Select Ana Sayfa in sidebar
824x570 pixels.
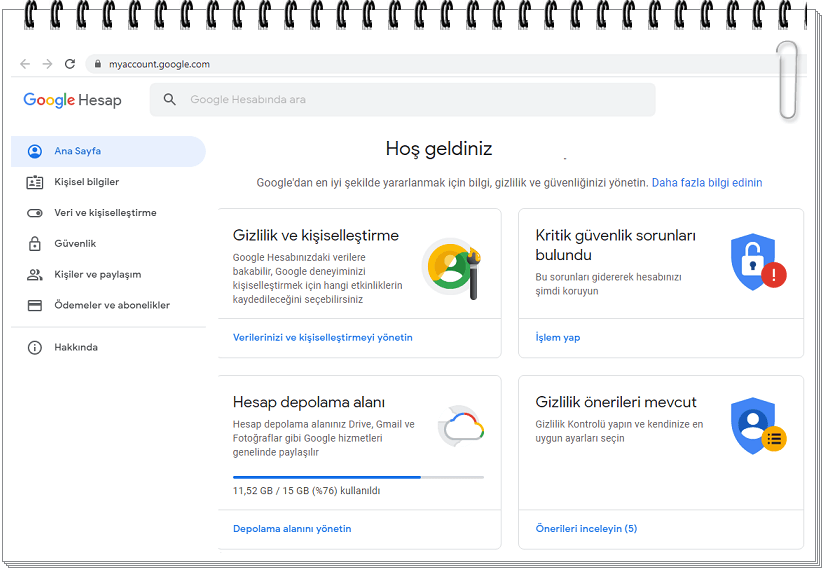[108, 151]
